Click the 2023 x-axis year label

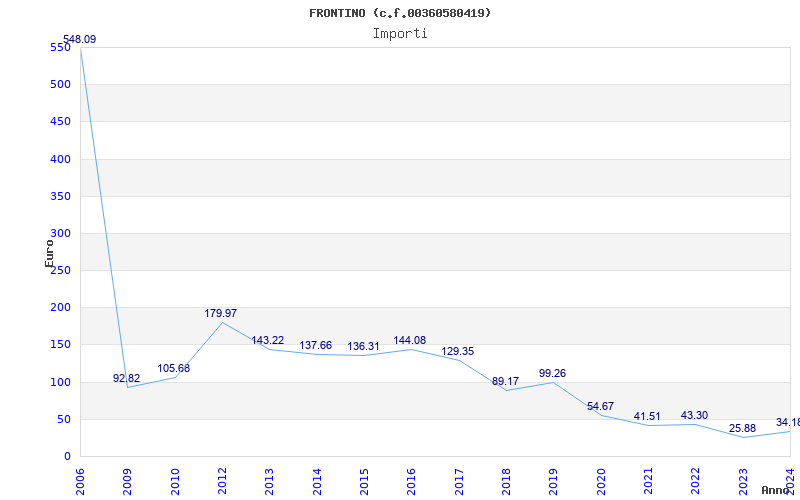click(x=743, y=482)
